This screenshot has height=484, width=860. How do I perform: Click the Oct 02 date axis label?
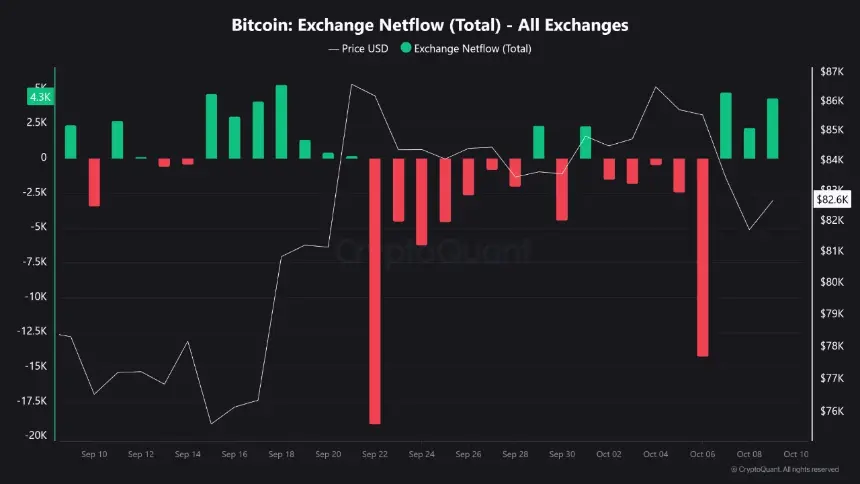609,454
